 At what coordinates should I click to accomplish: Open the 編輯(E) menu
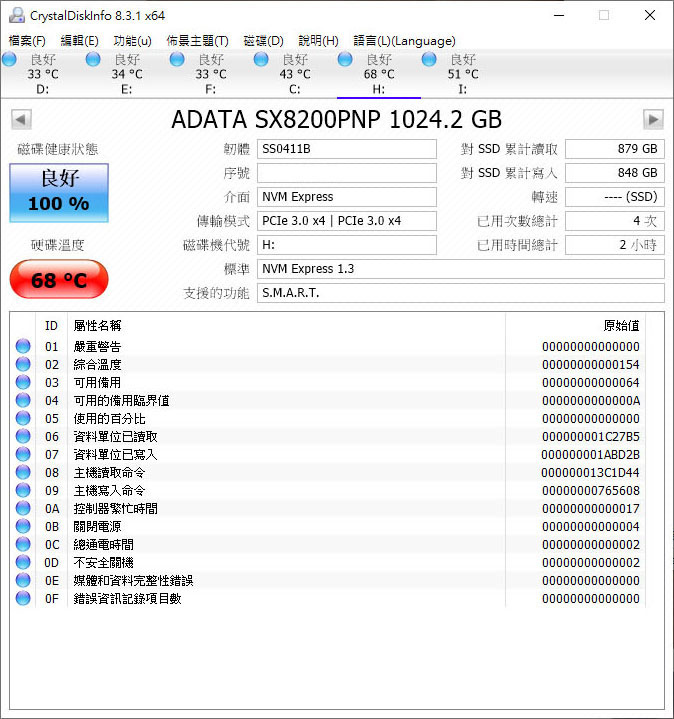tap(80, 41)
